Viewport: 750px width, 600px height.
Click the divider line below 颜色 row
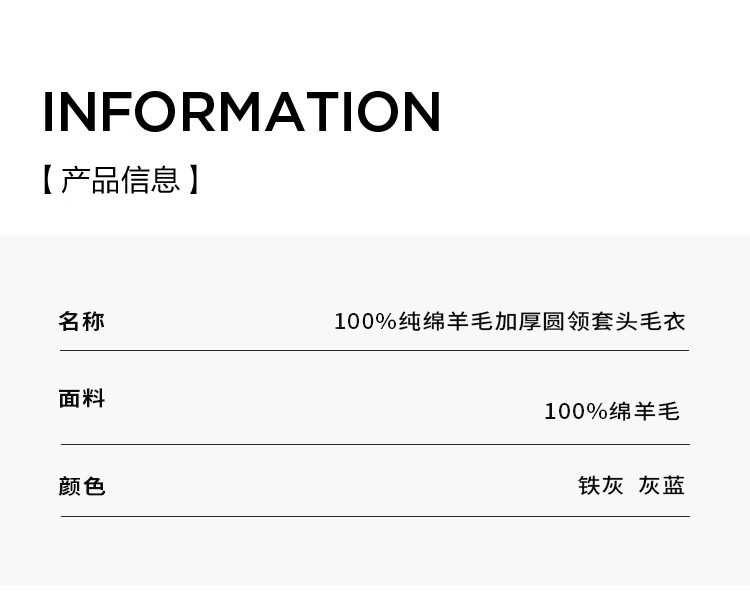[x=374, y=516]
